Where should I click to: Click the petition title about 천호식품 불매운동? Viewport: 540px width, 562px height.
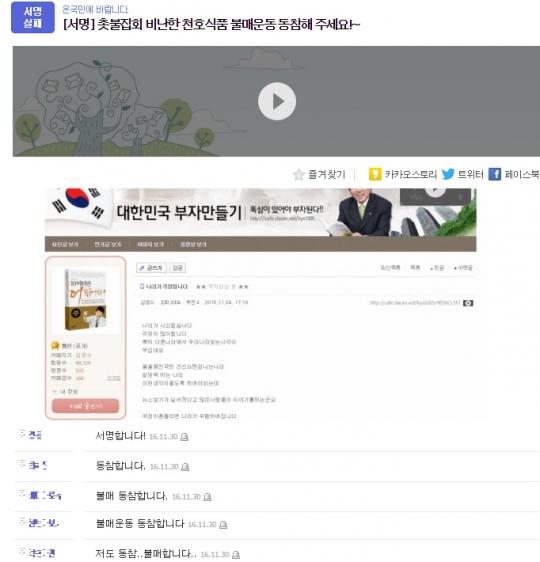pyautogui.click(x=211, y=25)
